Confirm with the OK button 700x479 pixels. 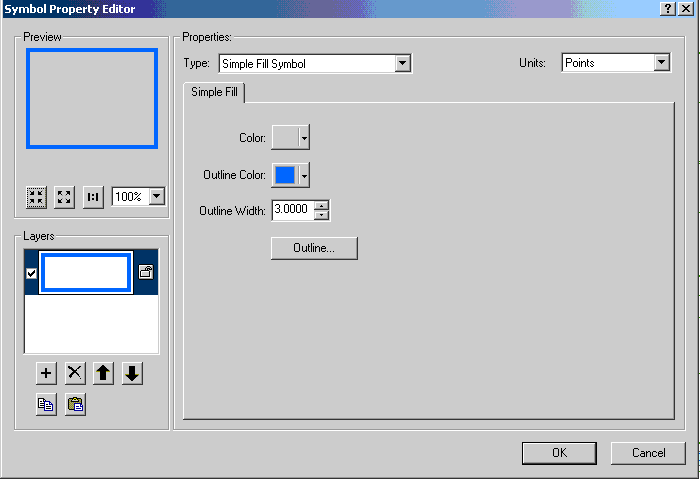[559, 453]
